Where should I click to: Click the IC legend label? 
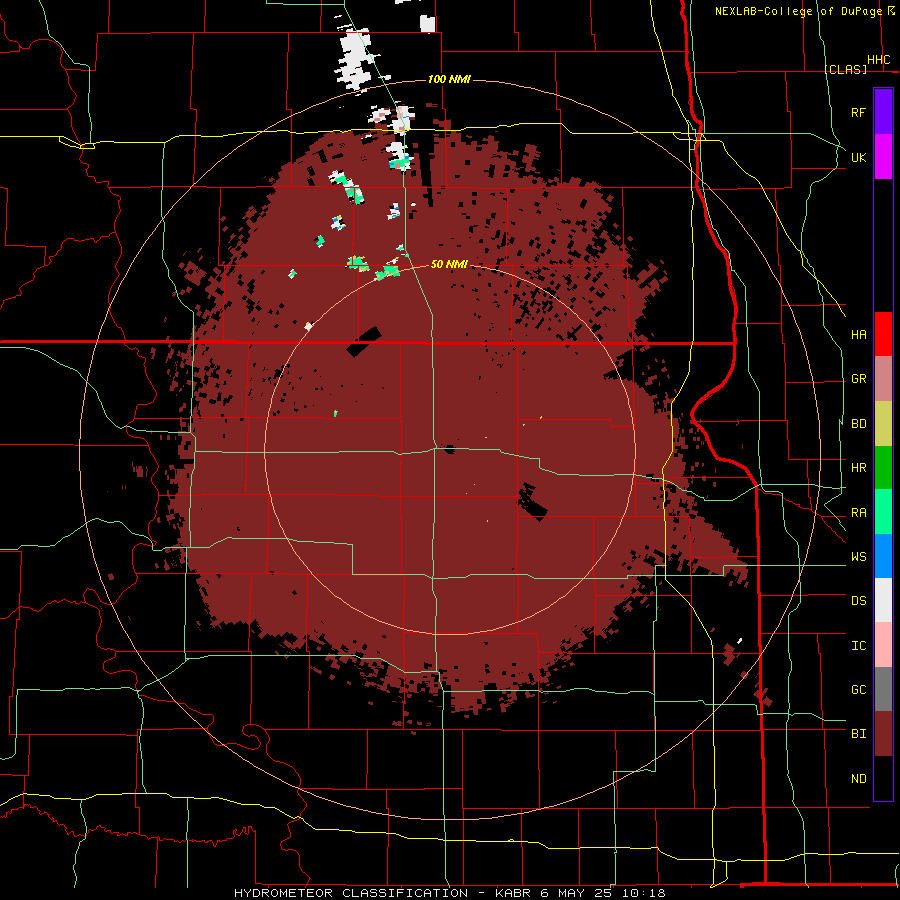[x=858, y=646]
